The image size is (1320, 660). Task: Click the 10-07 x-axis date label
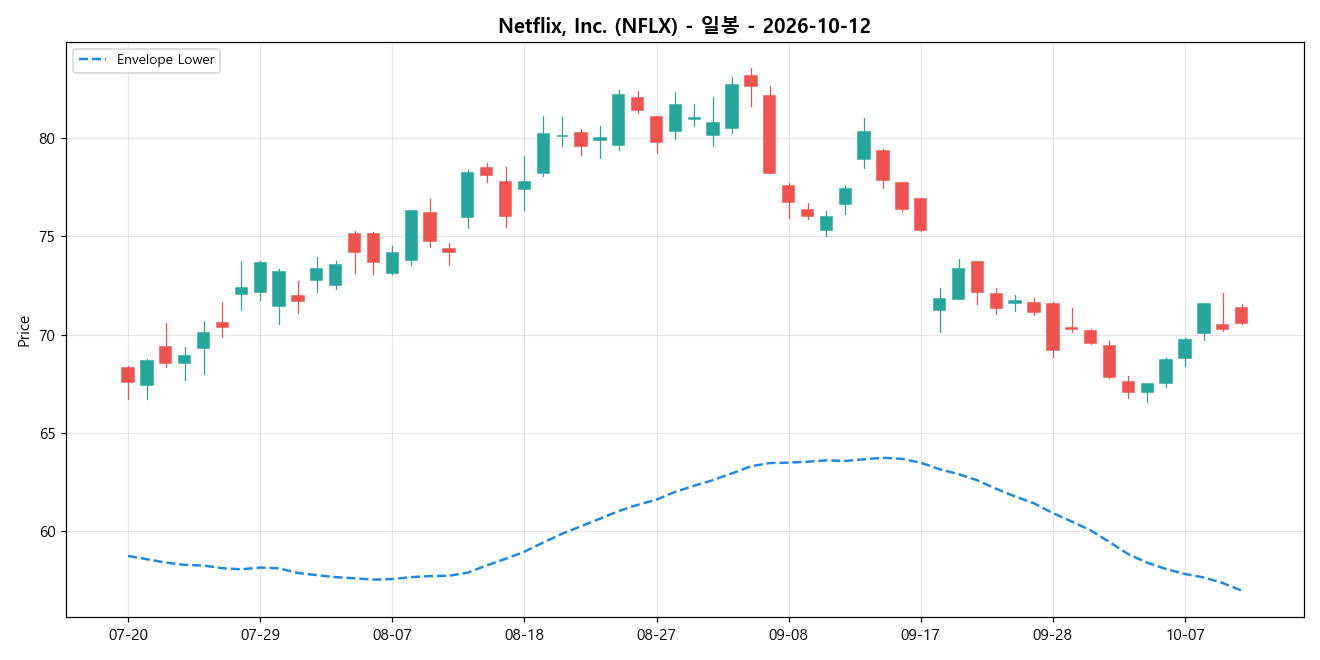[1184, 634]
